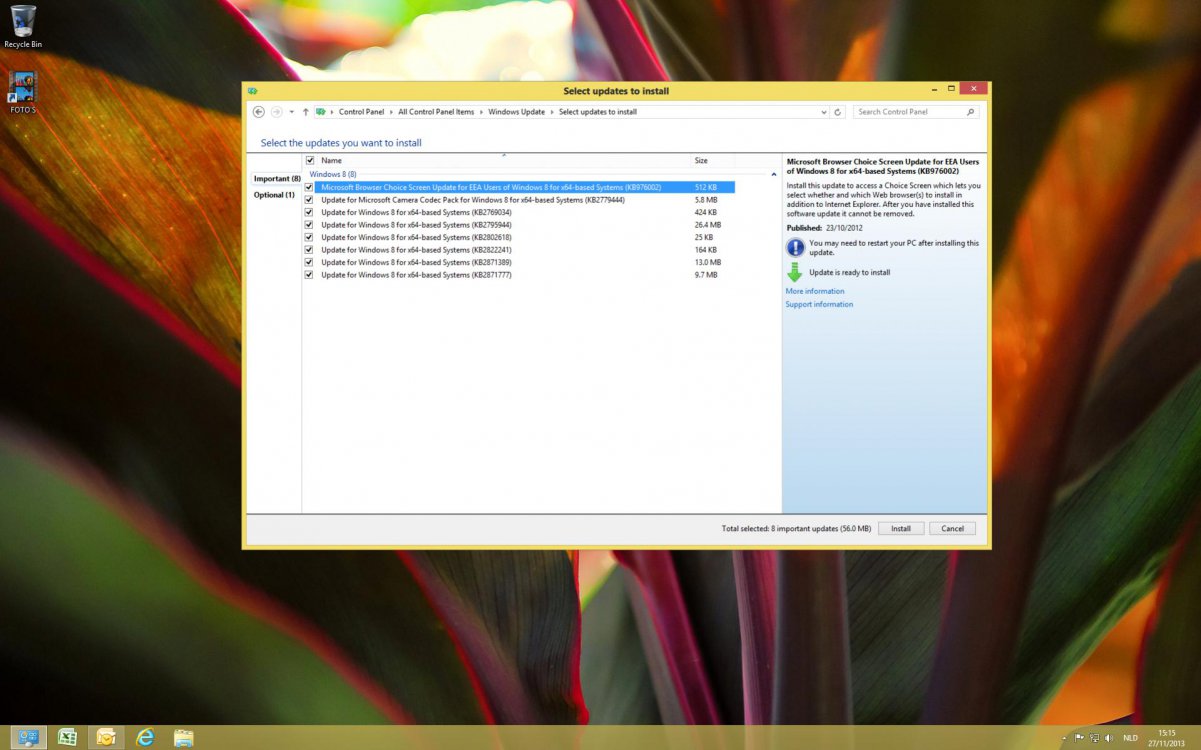This screenshot has width=1201, height=750.
Task: Click the search magnifier in Search Control Panel
Action: 969,111
